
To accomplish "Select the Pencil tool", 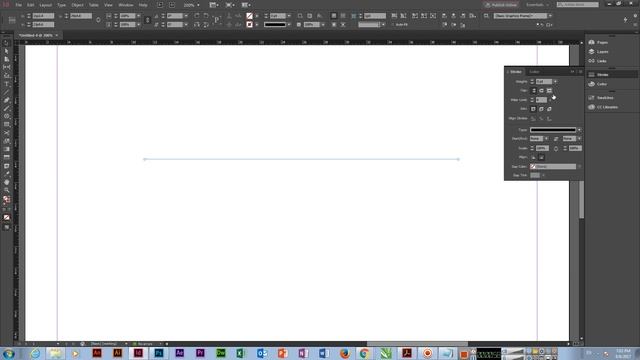I will point(7,109).
